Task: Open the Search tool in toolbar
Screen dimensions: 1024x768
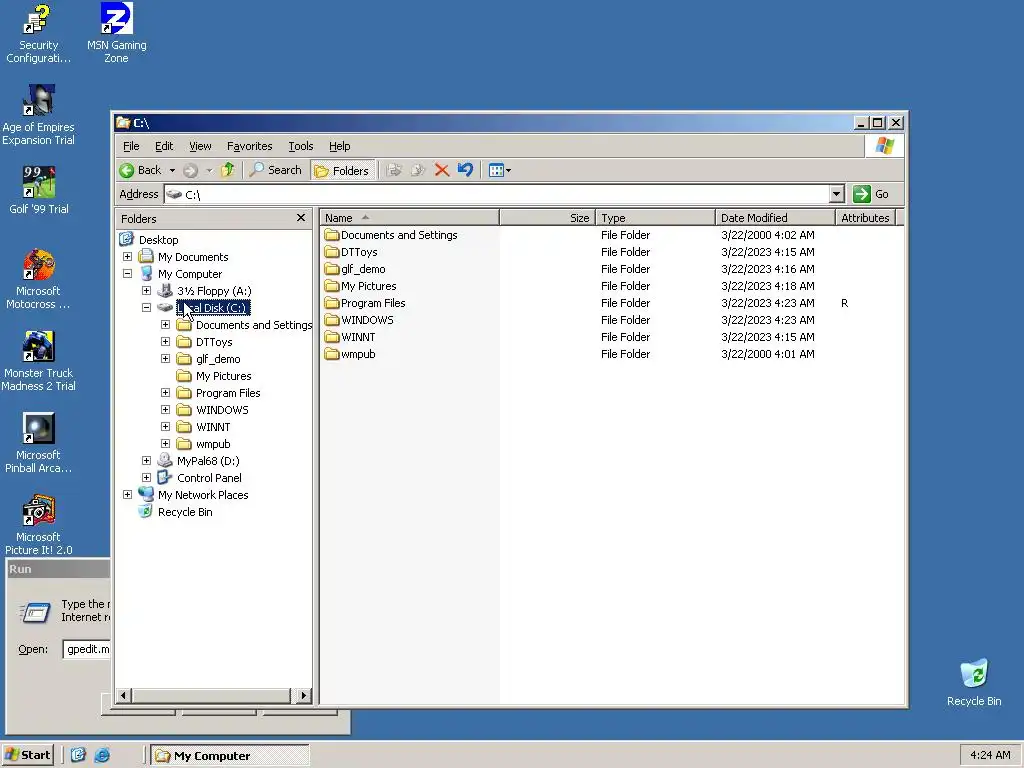Action: click(x=276, y=170)
